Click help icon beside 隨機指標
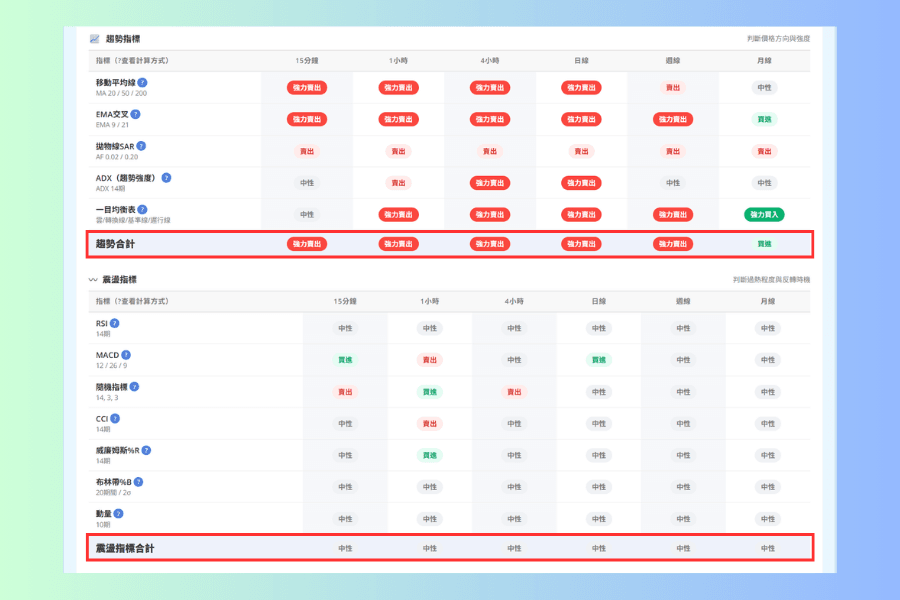Image resolution: width=900 pixels, height=600 pixels. [134, 387]
